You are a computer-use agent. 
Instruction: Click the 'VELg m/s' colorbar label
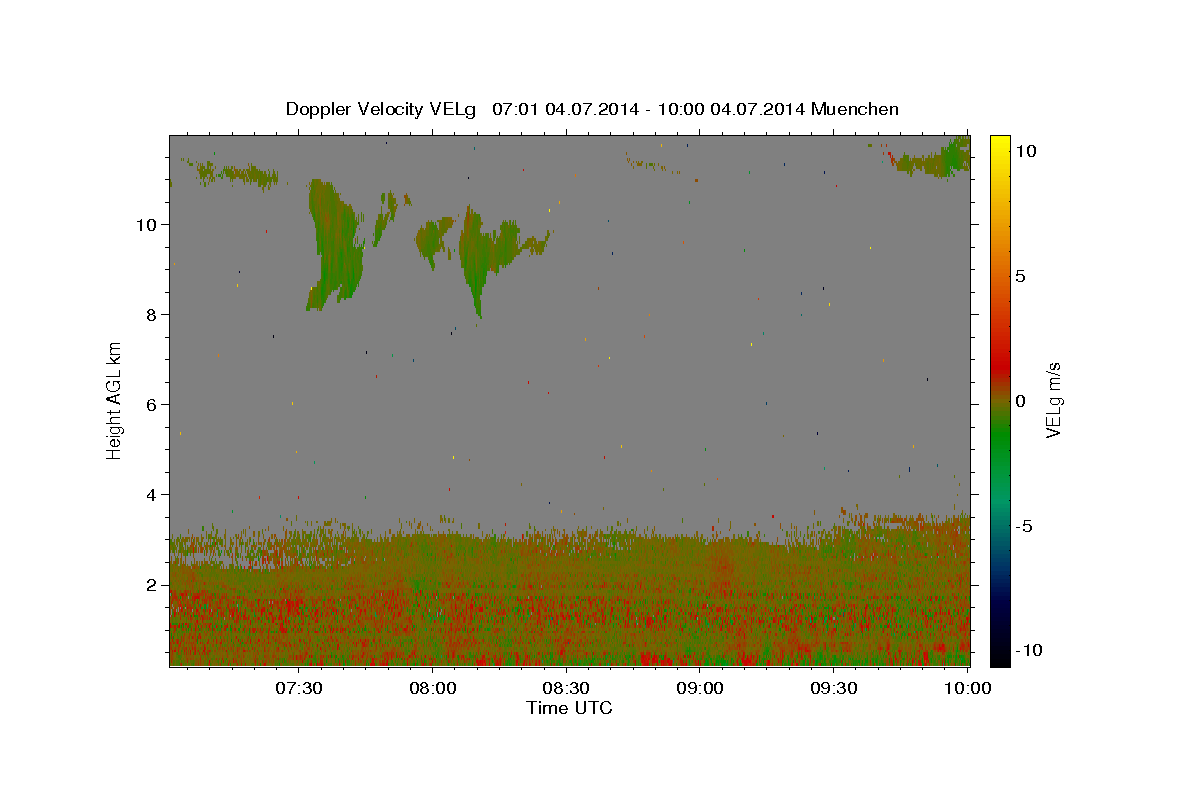coord(1053,400)
